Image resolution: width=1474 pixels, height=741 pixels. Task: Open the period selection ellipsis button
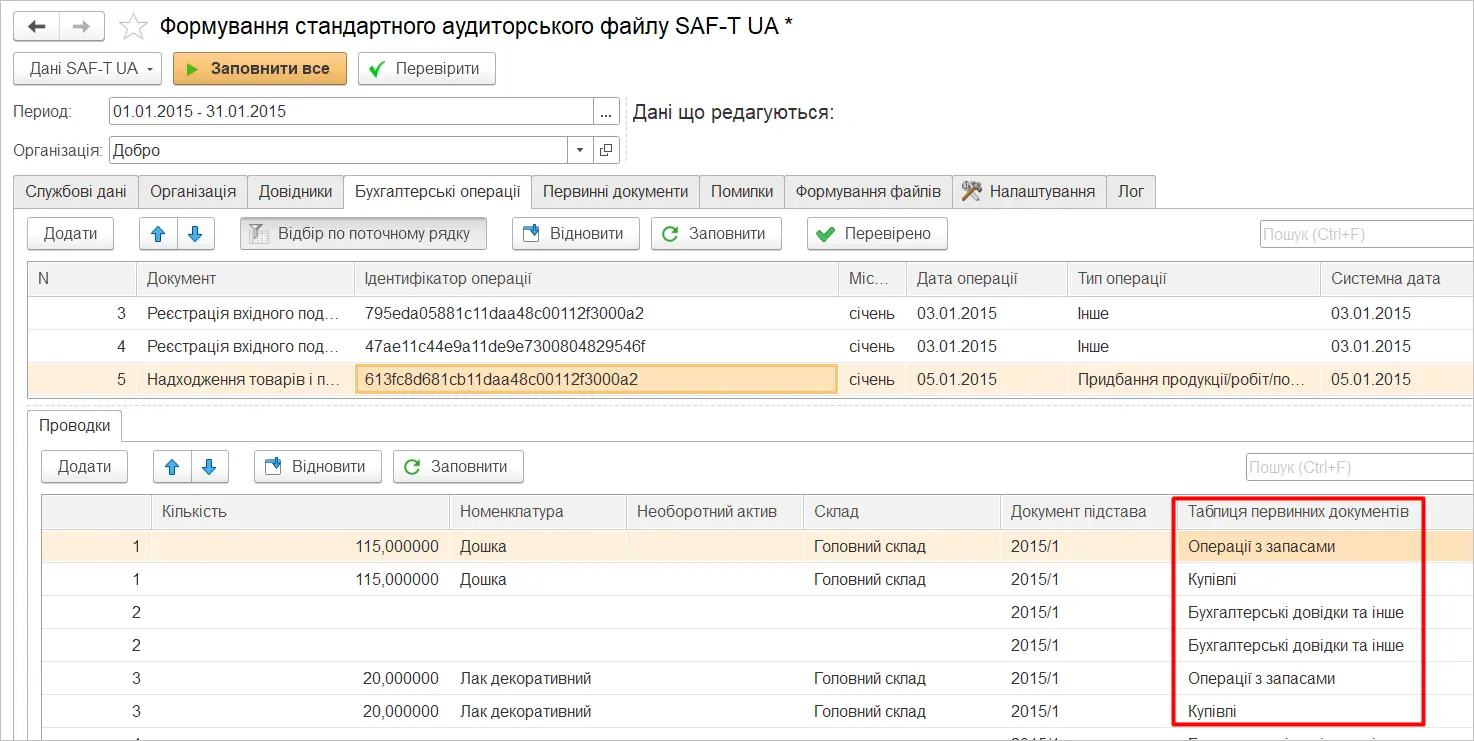point(606,112)
